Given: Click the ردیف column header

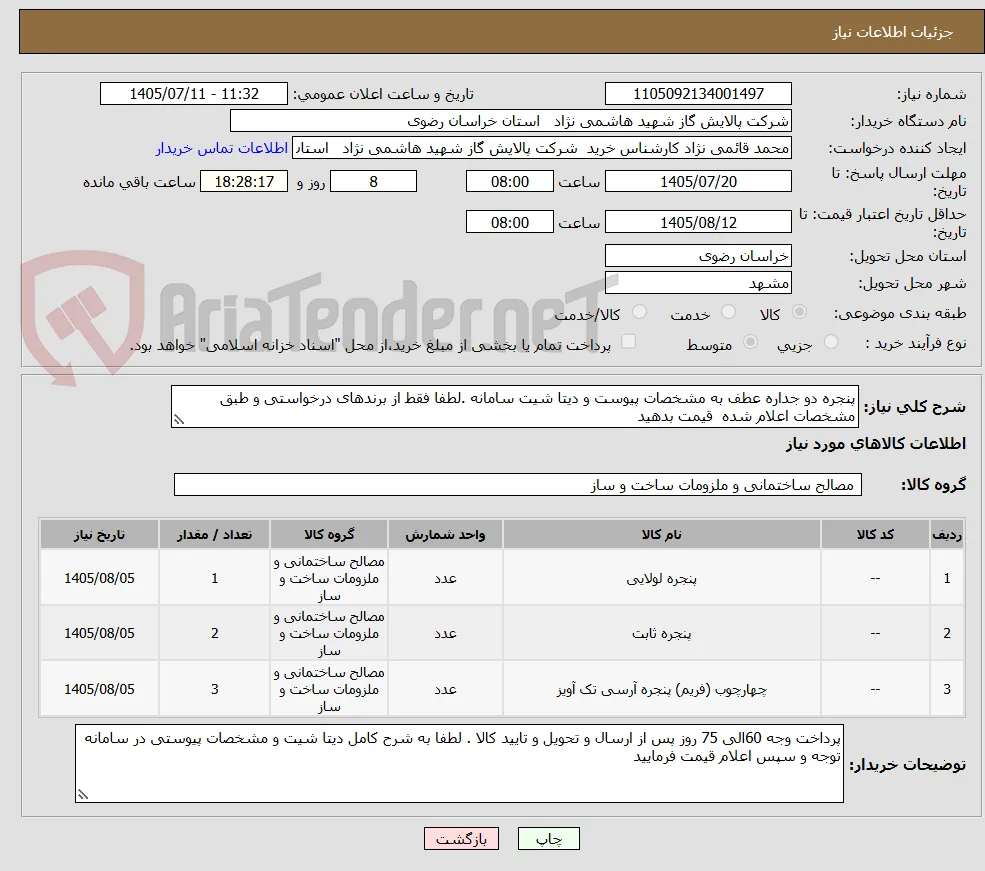Looking at the screenshot, I should 947,534.
